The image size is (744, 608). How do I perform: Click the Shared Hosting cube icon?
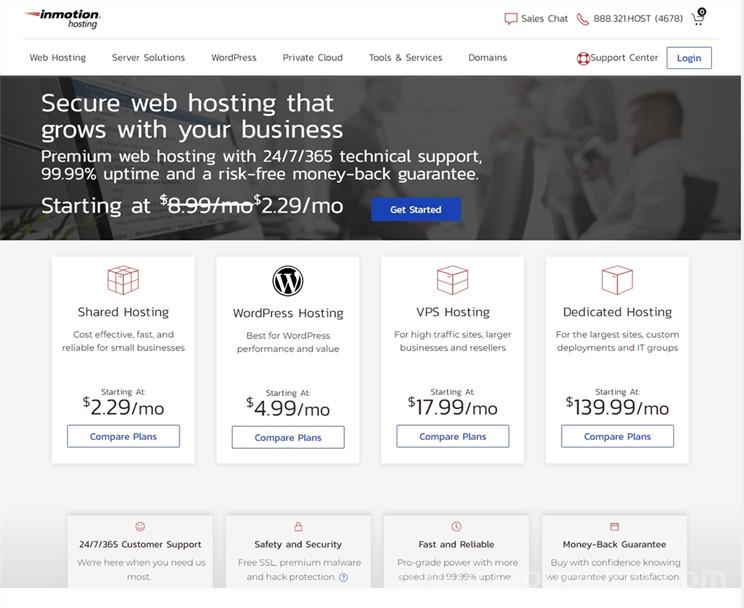click(x=123, y=280)
